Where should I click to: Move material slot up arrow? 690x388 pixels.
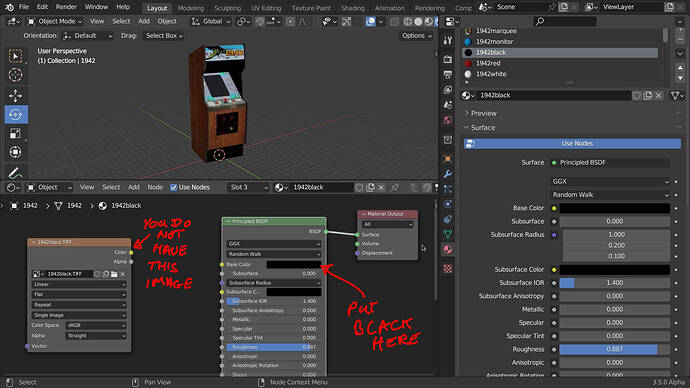click(680, 68)
